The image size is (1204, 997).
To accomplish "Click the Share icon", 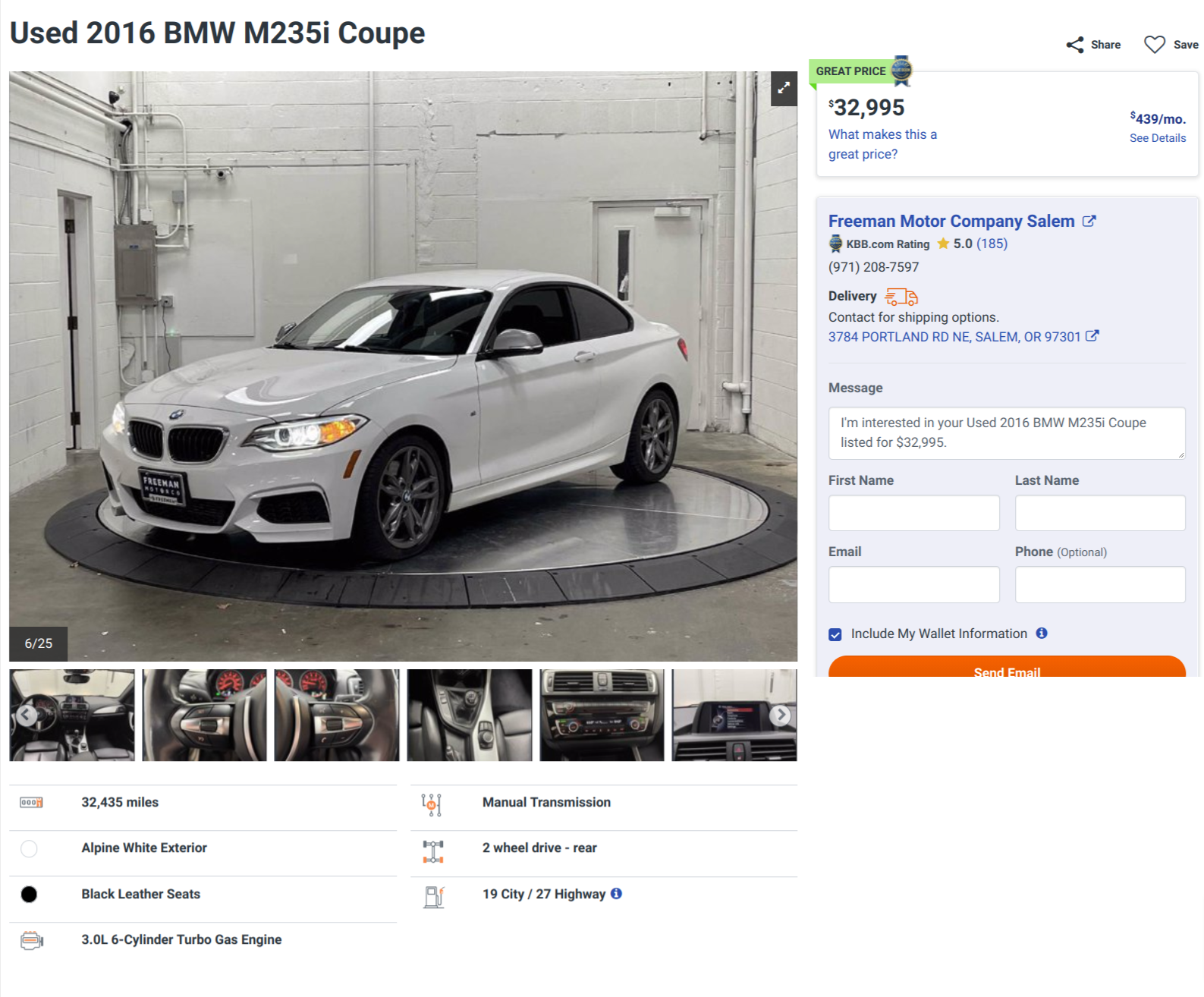I will click(x=1074, y=45).
